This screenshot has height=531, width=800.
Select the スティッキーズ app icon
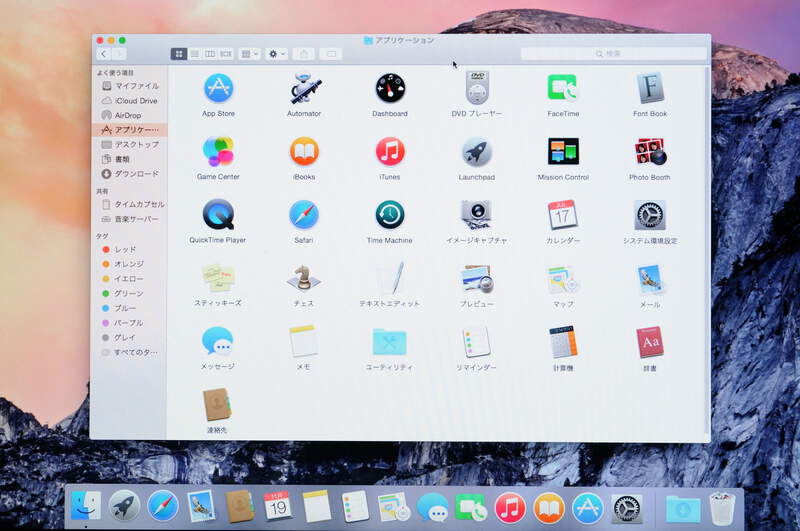coord(218,279)
